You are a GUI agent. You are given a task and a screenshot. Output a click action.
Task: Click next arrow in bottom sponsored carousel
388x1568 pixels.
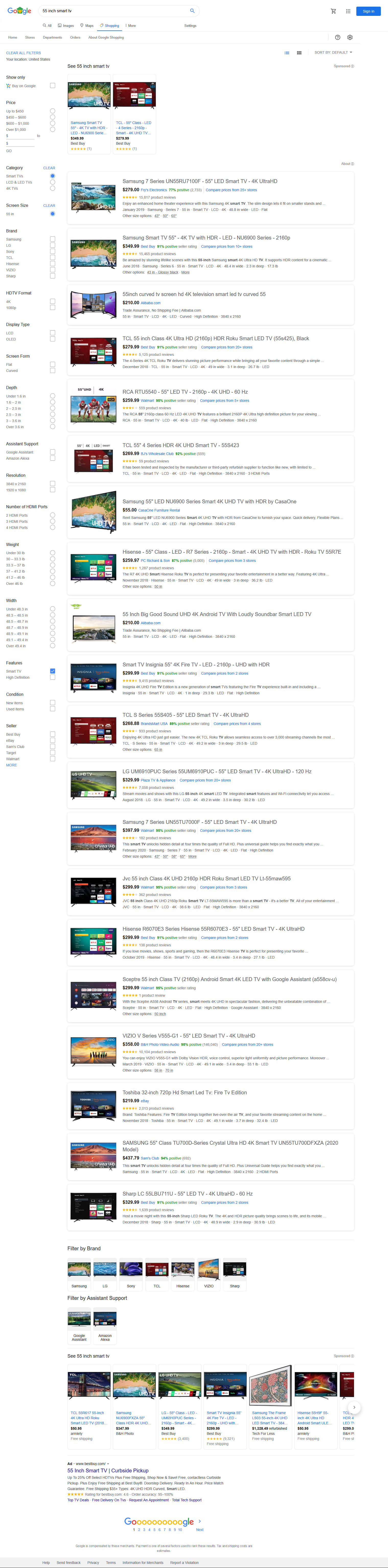[x=354, y=1407]
